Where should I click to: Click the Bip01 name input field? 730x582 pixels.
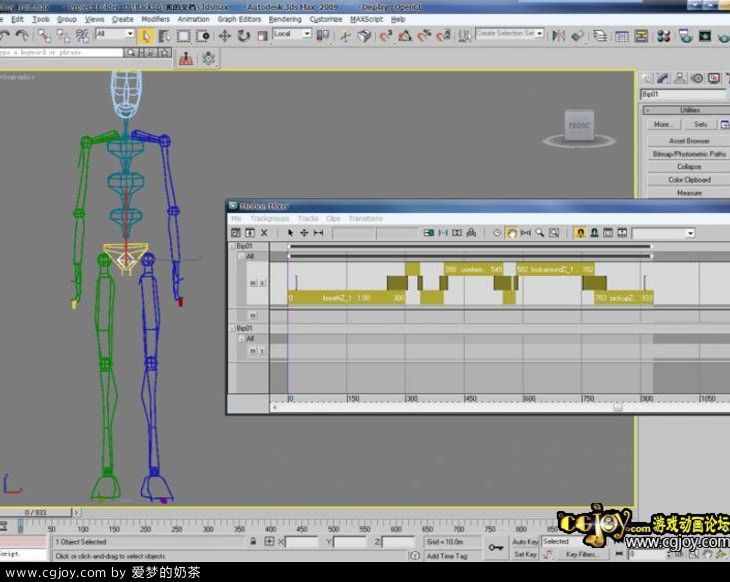[684, 95]
